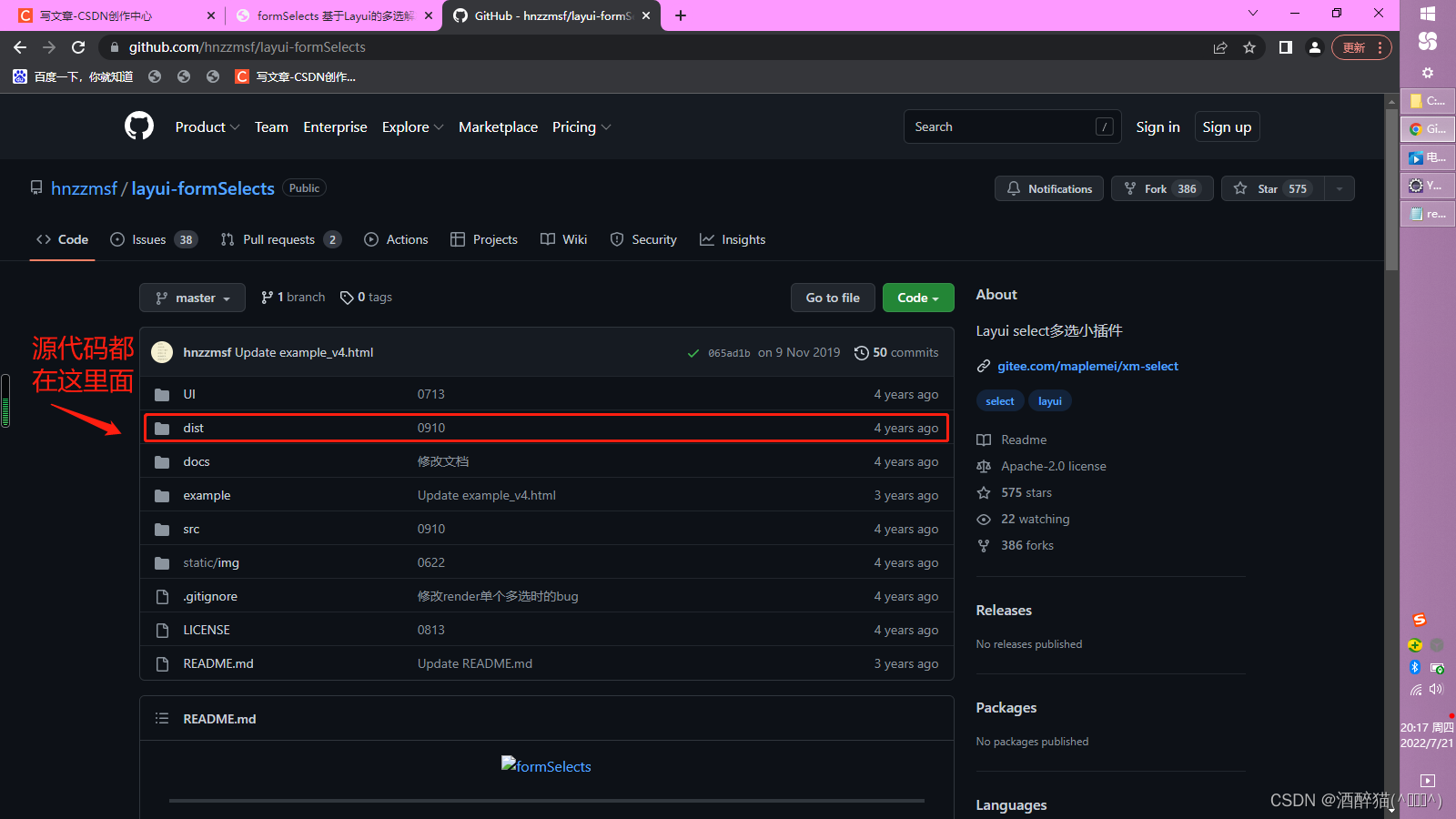Open the browser side panel icon
The image size is (1456, 819).
click(x=1285, y=47)
